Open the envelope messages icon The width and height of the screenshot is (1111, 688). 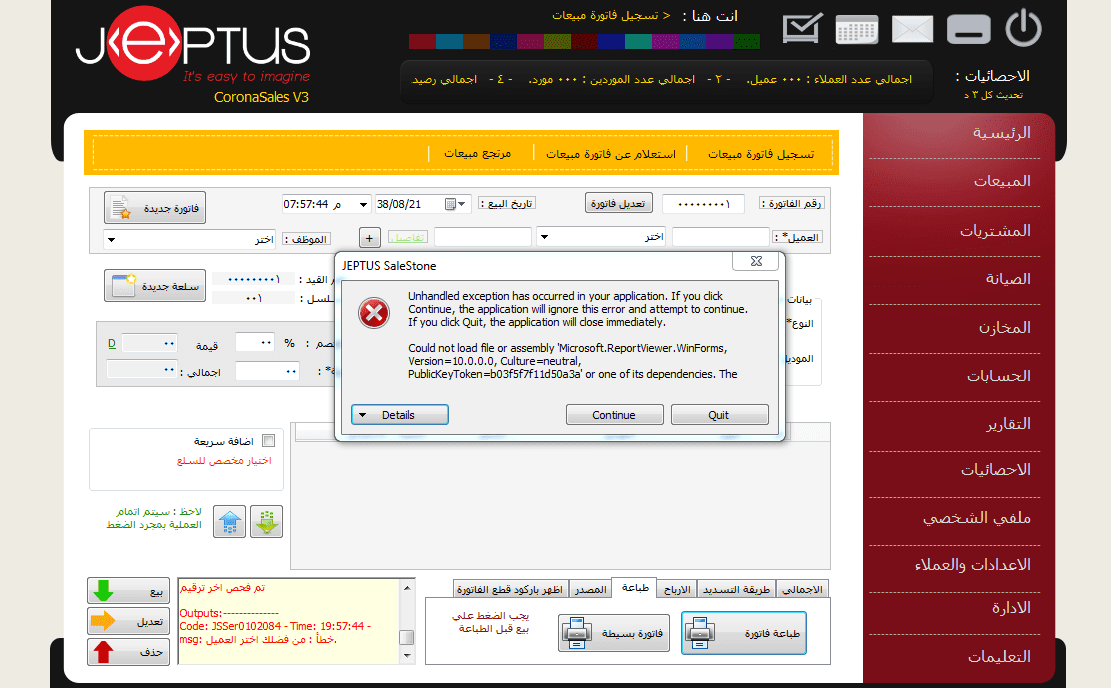(x=912, y=30)
